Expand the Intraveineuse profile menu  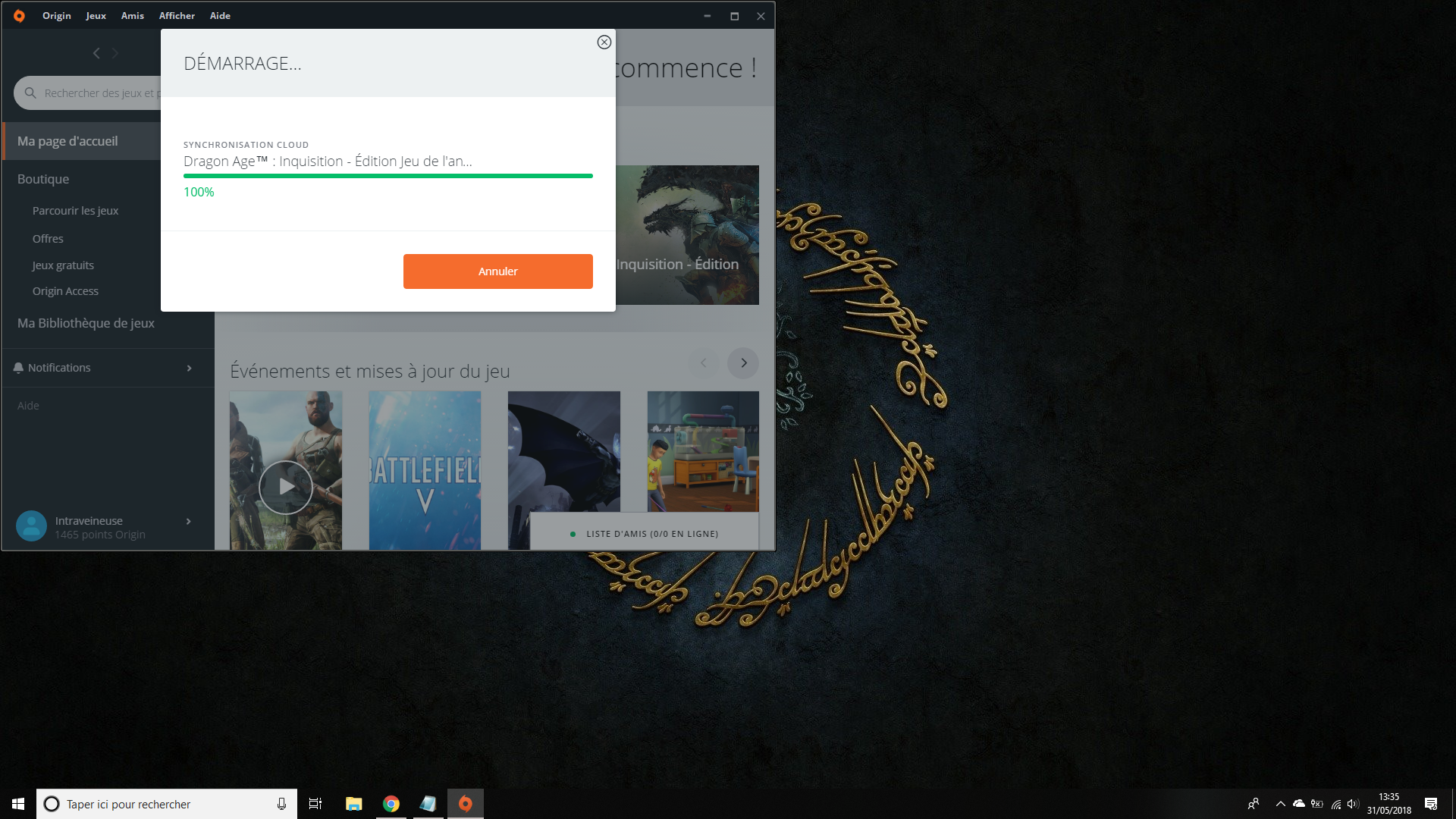(188, 522)
